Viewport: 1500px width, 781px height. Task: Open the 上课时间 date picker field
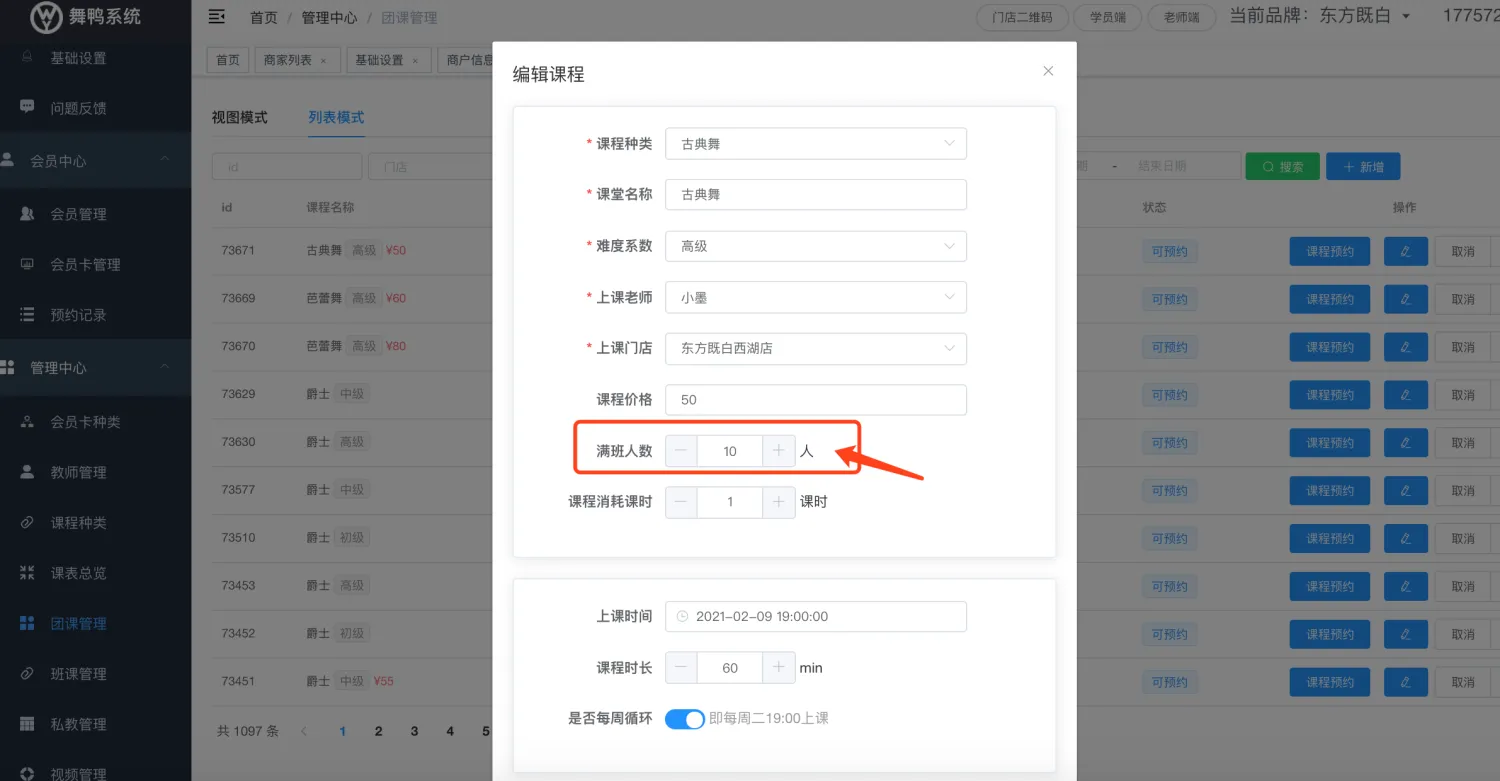(x=815, y=617)
